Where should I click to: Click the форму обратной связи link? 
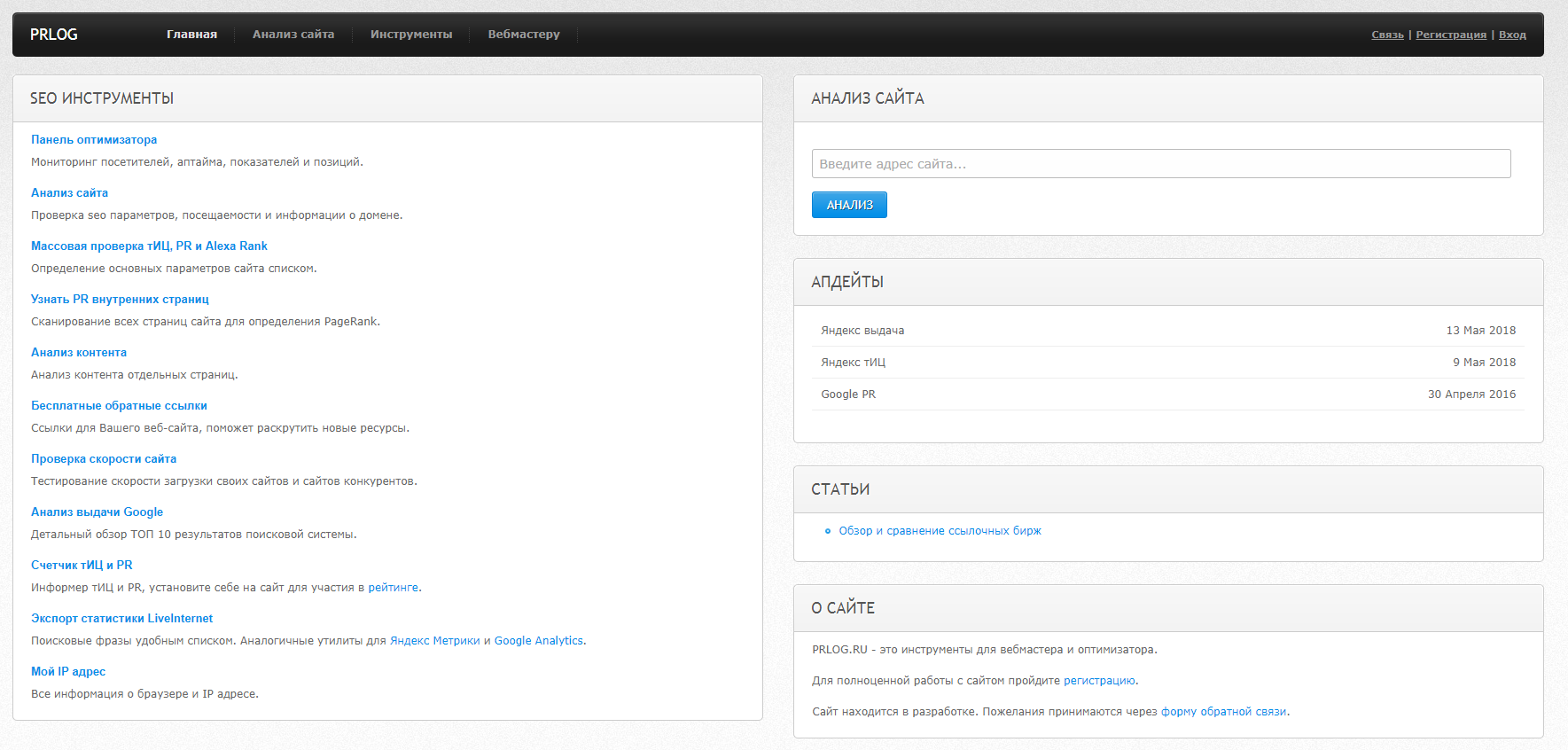point(1223,712)
